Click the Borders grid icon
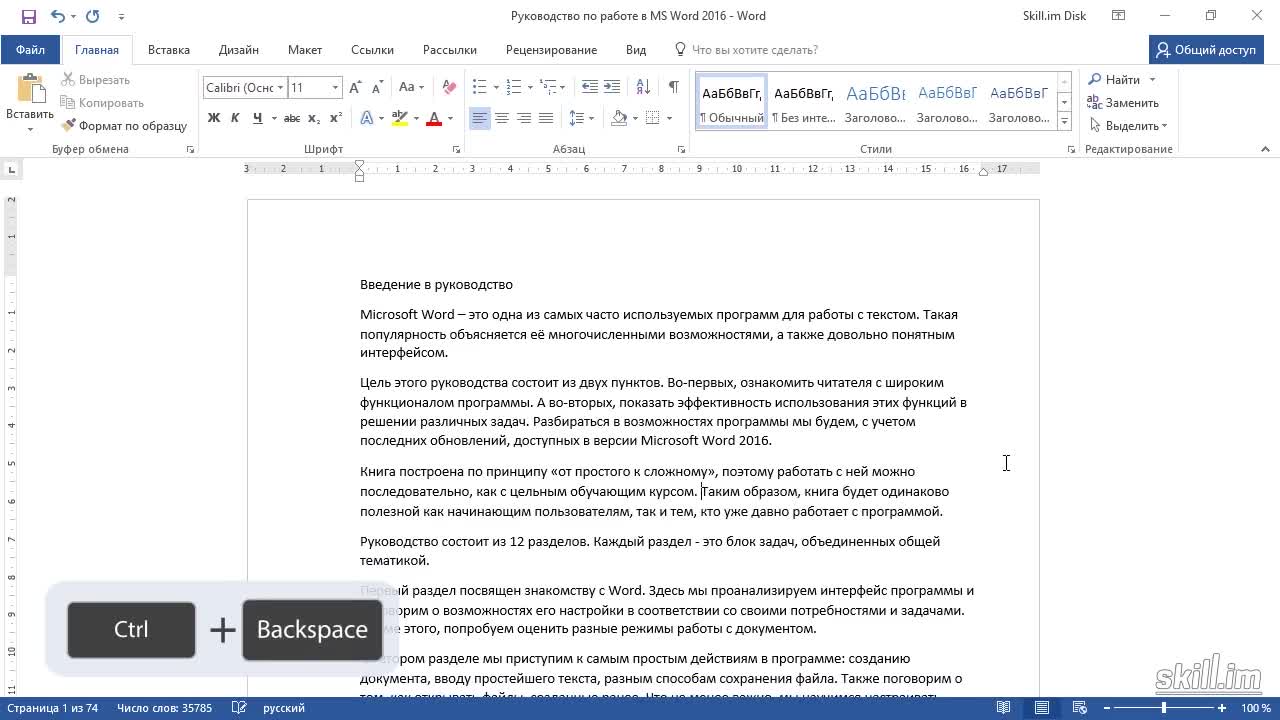 coord(653,118)
